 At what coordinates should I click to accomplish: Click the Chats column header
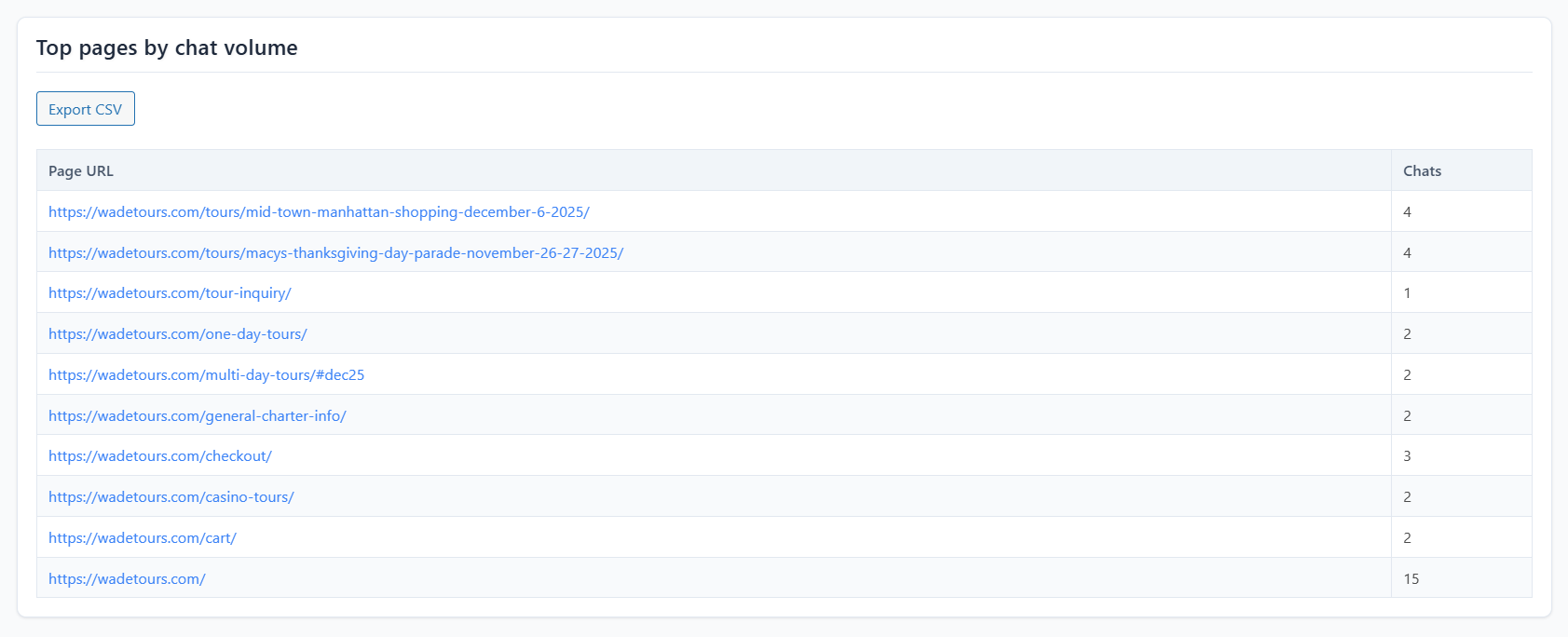(x=1422, y=171)
